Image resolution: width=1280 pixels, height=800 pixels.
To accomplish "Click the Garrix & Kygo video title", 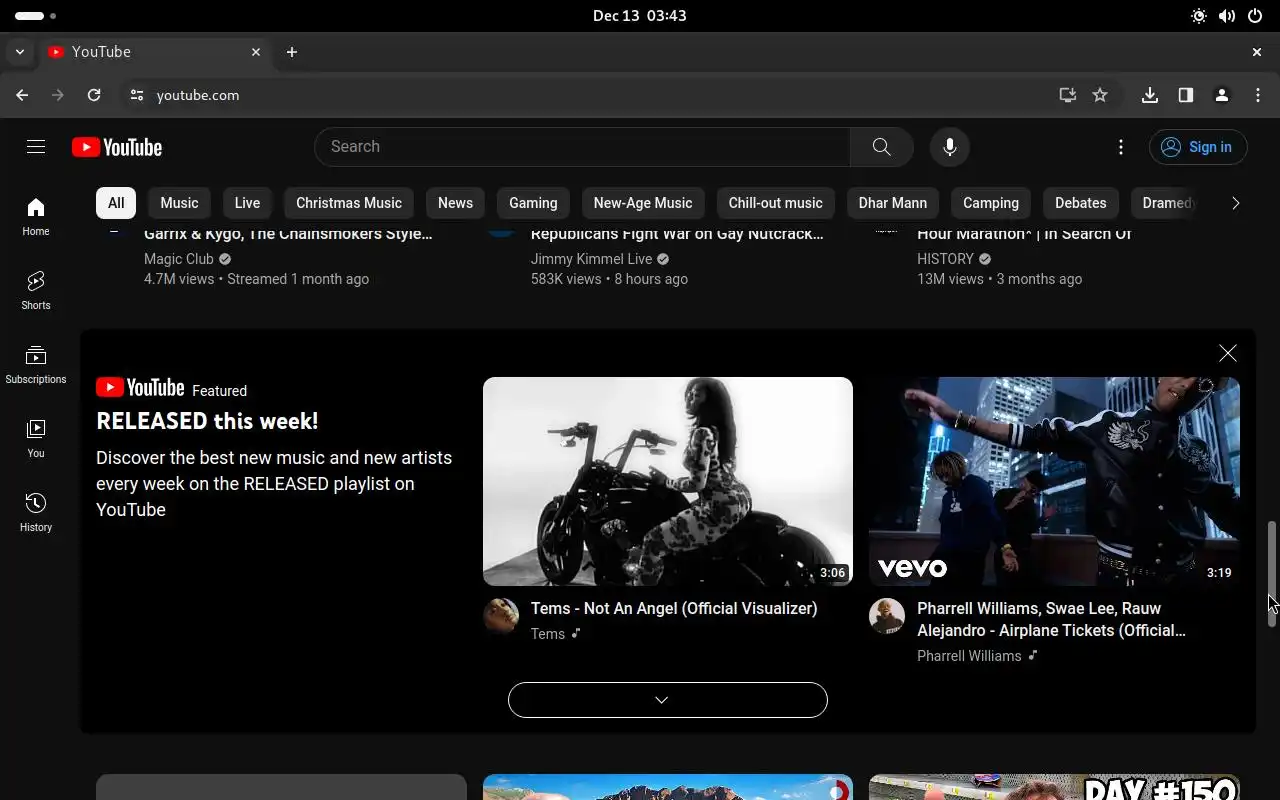I will click(x=288, y=234).
